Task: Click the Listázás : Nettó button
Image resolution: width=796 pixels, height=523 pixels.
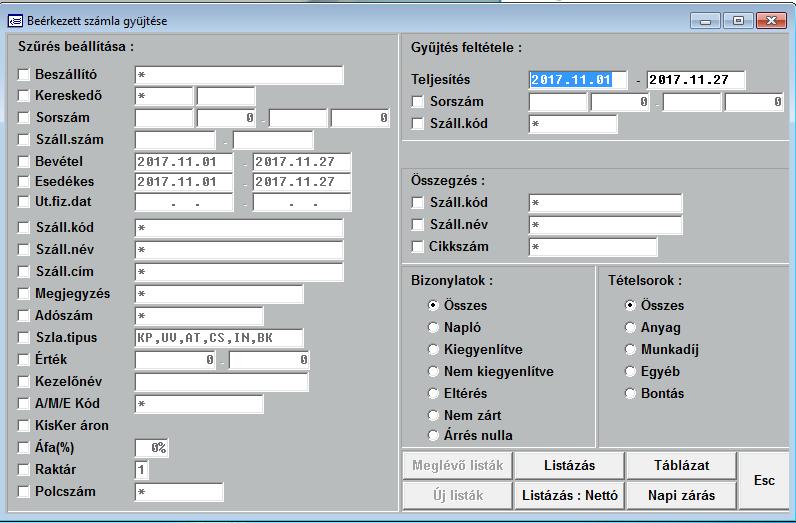Action: coord(569,495)
